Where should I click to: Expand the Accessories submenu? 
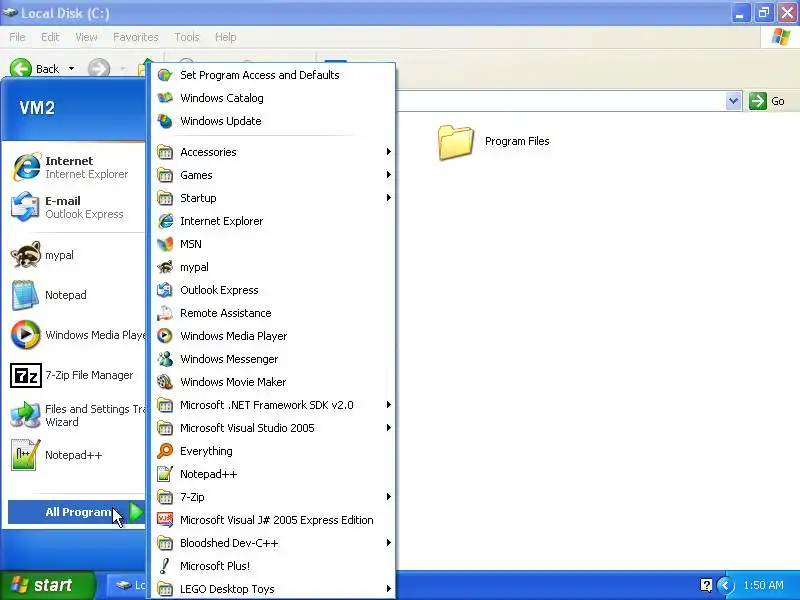pos(271,152)
